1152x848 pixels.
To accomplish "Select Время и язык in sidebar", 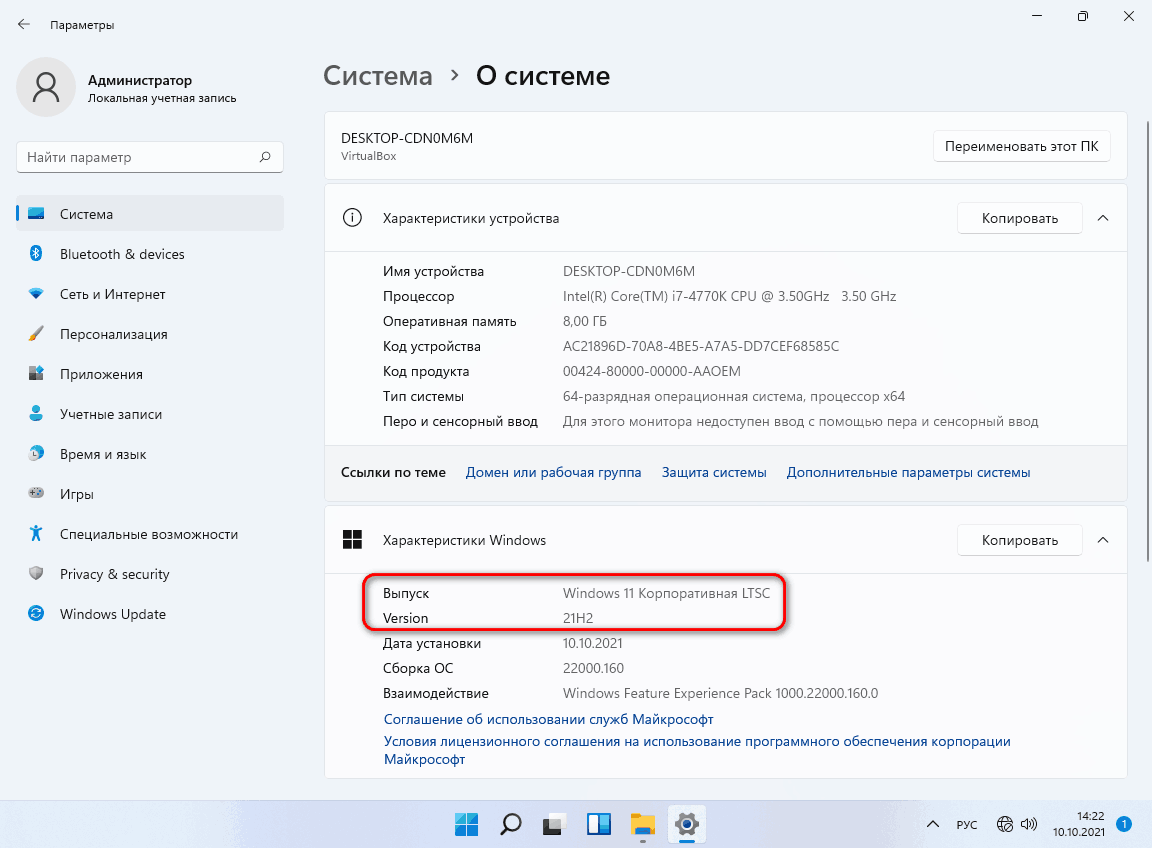I will click(103, 454).
